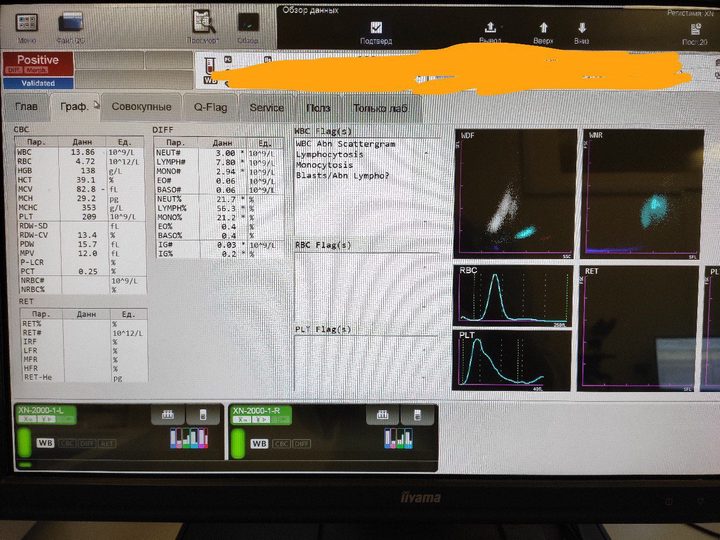Click green status indicator of XN-2000-1-L
This screenshot has height=540, width=720.
pos(24,442)
